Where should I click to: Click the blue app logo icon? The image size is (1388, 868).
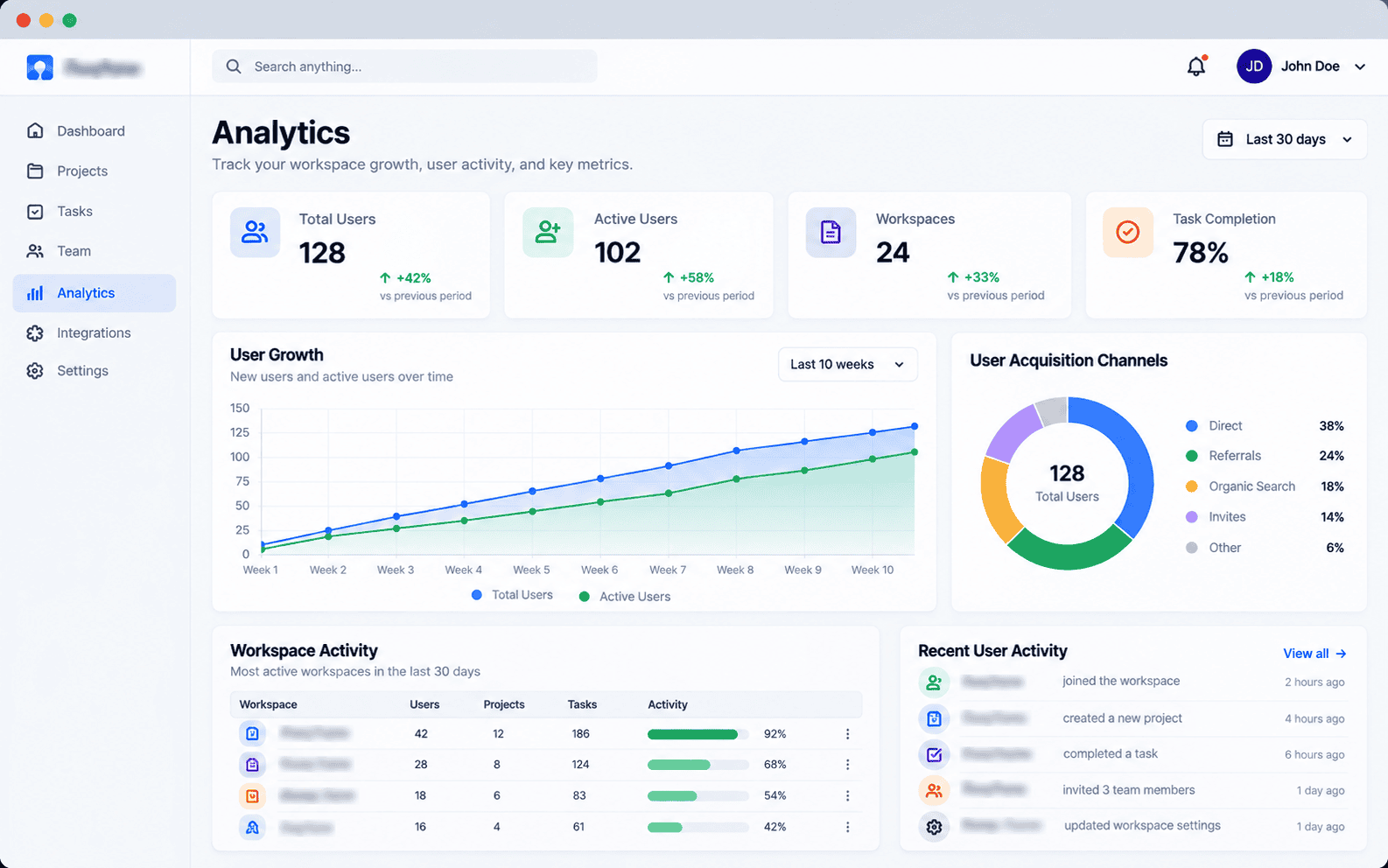click(40, 67)
